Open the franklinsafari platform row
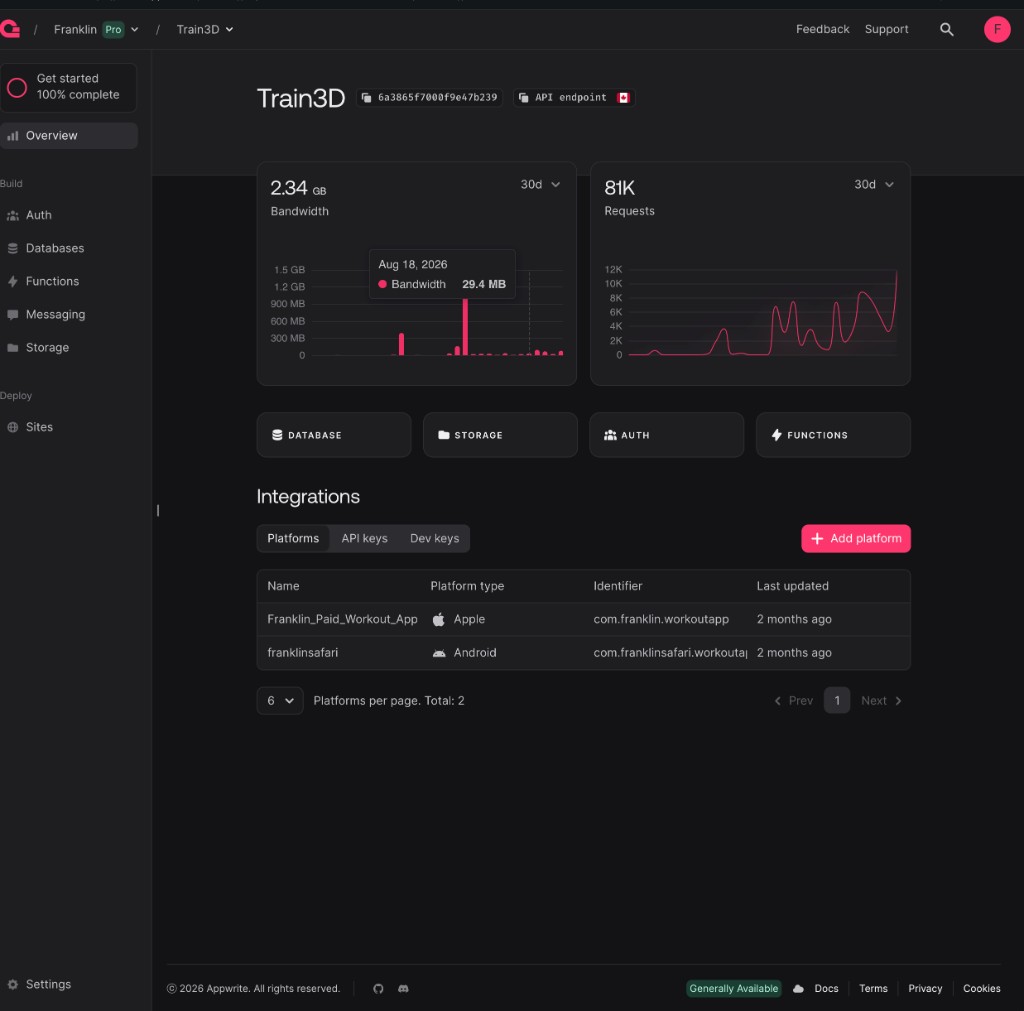 (583, 653)
